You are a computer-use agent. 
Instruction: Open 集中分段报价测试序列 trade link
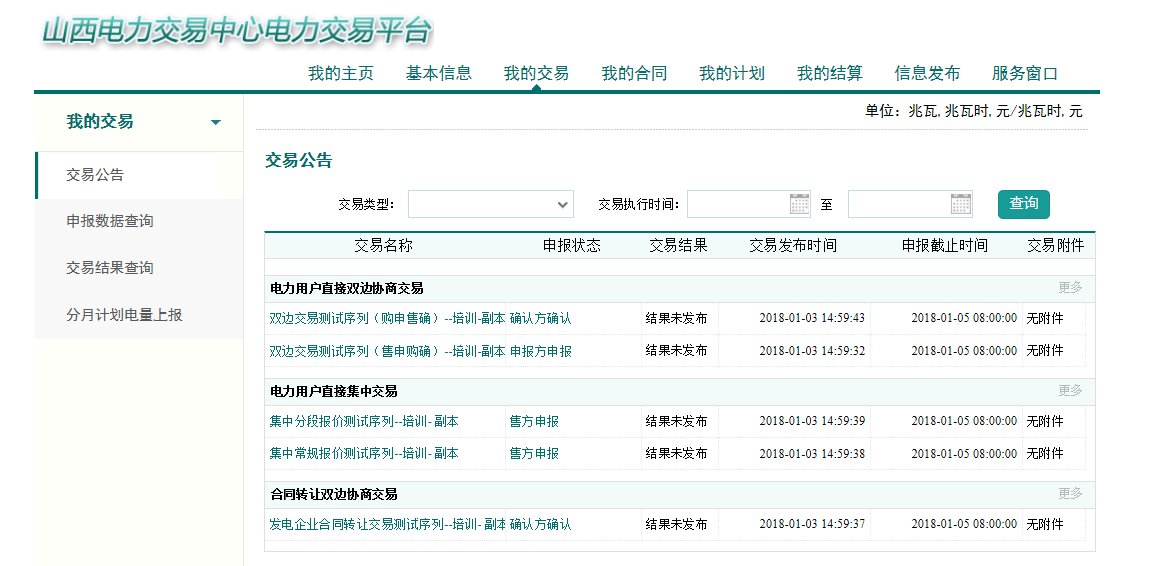(363, 421)
